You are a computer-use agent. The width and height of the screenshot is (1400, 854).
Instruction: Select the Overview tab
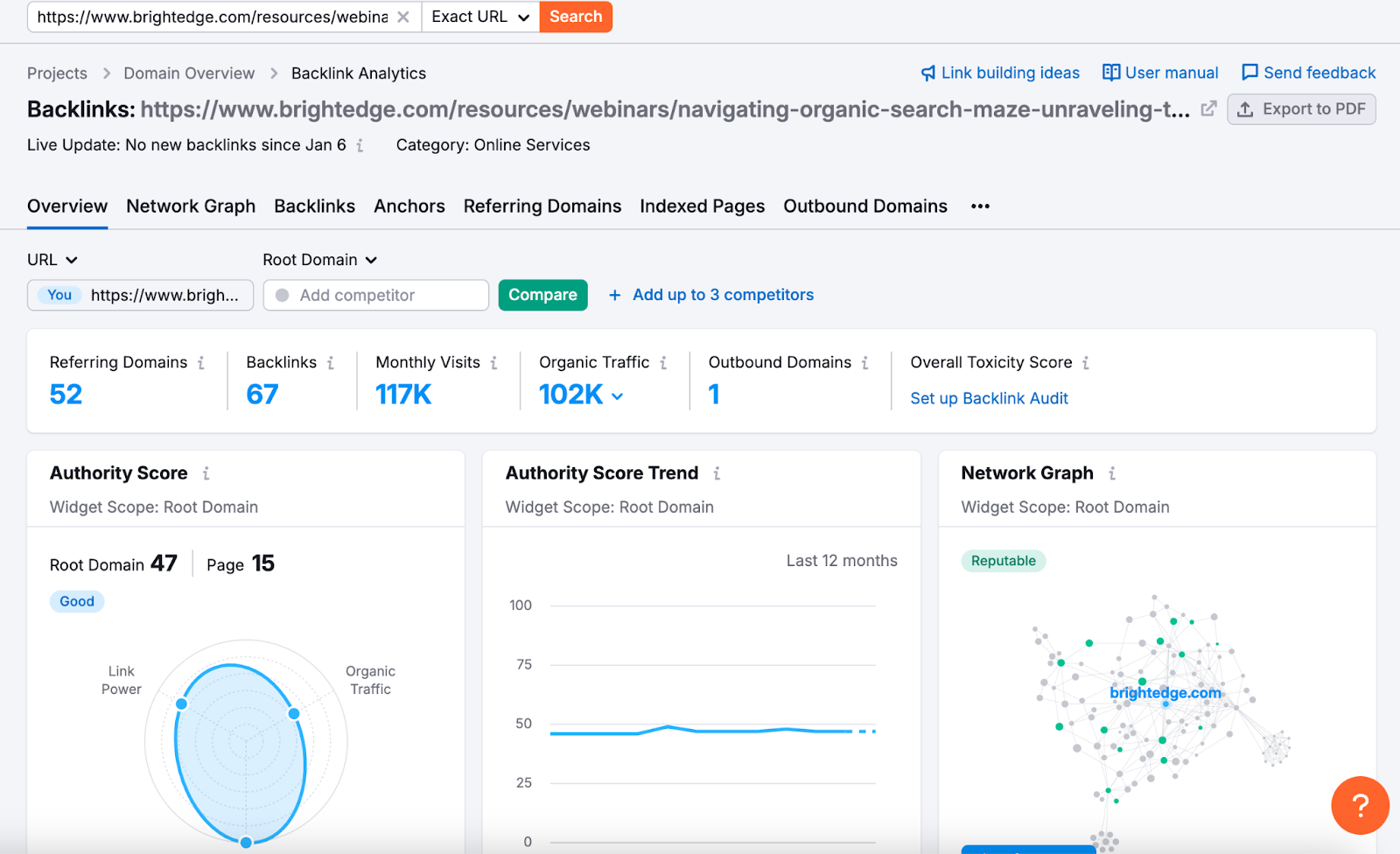(x=67, y=206)
